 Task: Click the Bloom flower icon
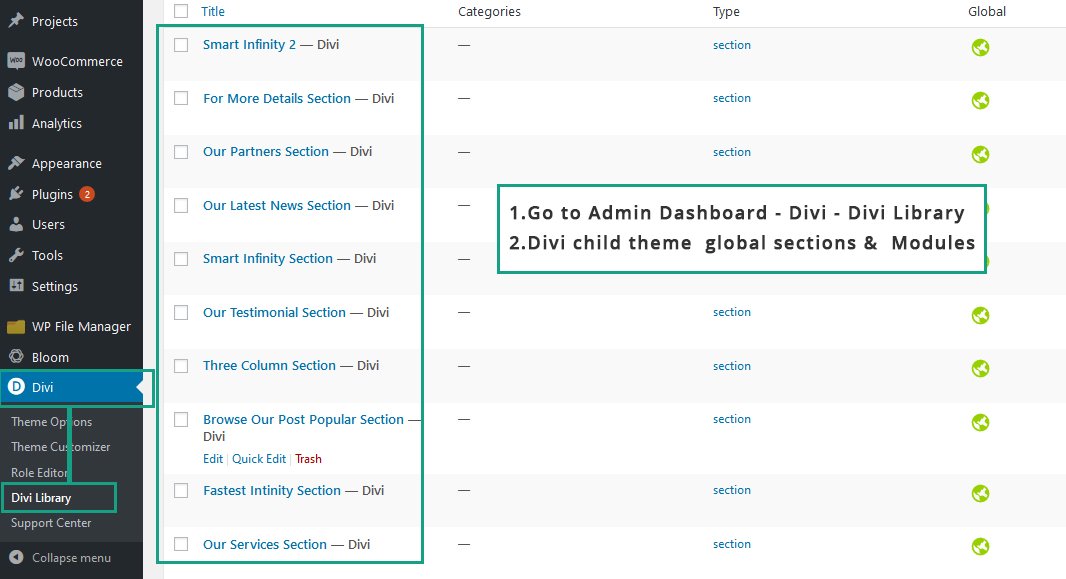click(x=16, y=357)
